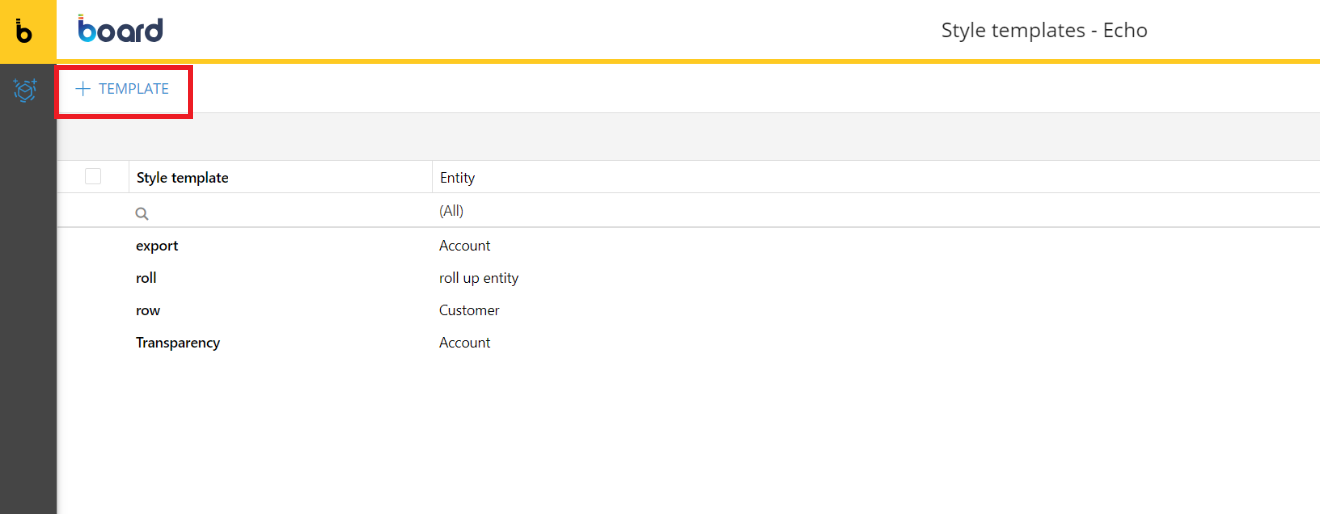Select the row style template
The width and height of the screenshot is (1320, 514).
click(x=148, y=310)
